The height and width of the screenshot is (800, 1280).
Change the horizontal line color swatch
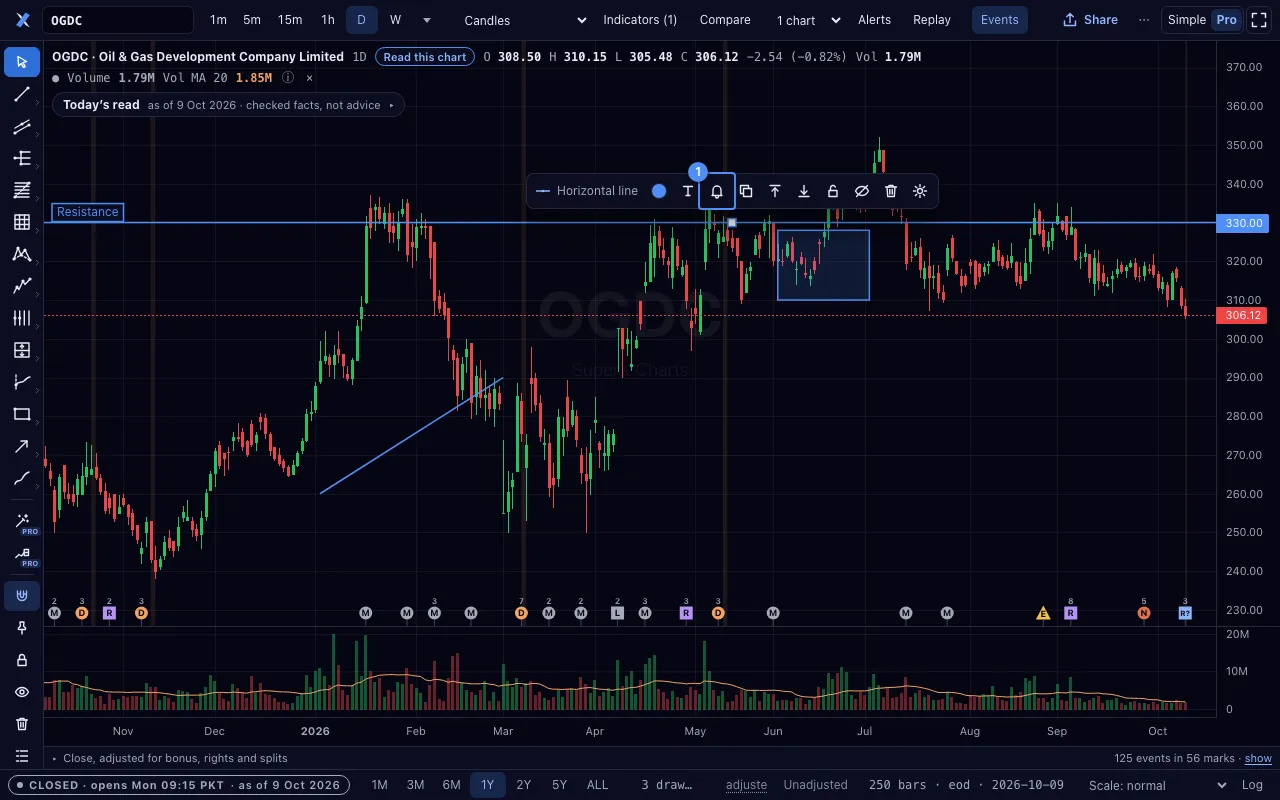[659, 191]
